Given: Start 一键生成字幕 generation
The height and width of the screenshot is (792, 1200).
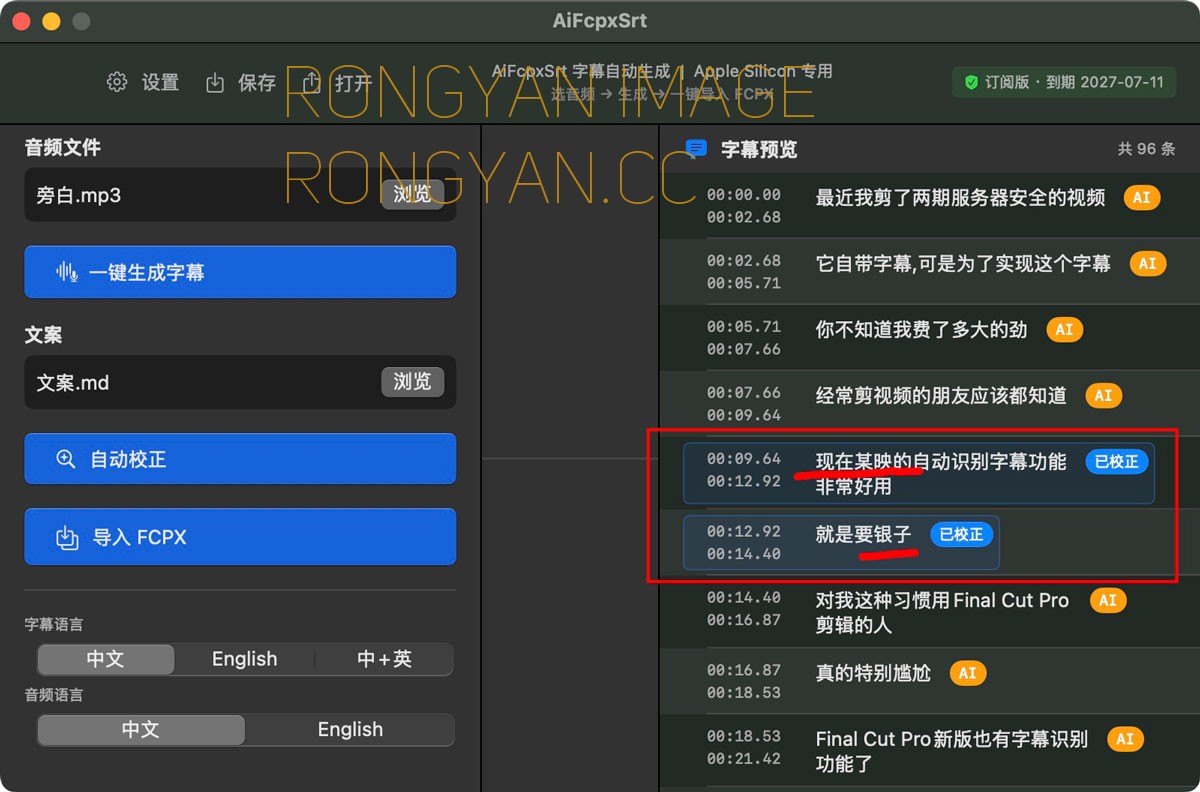Looking at the screenshot, I should coord(240,272).
